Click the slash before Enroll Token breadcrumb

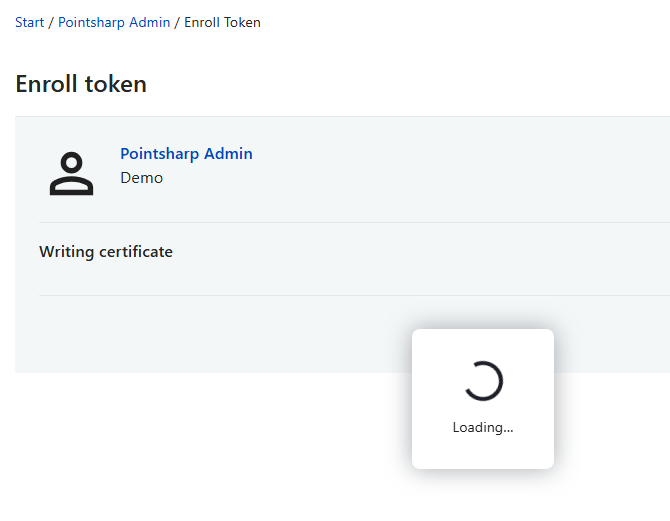(x=177, y=22)
